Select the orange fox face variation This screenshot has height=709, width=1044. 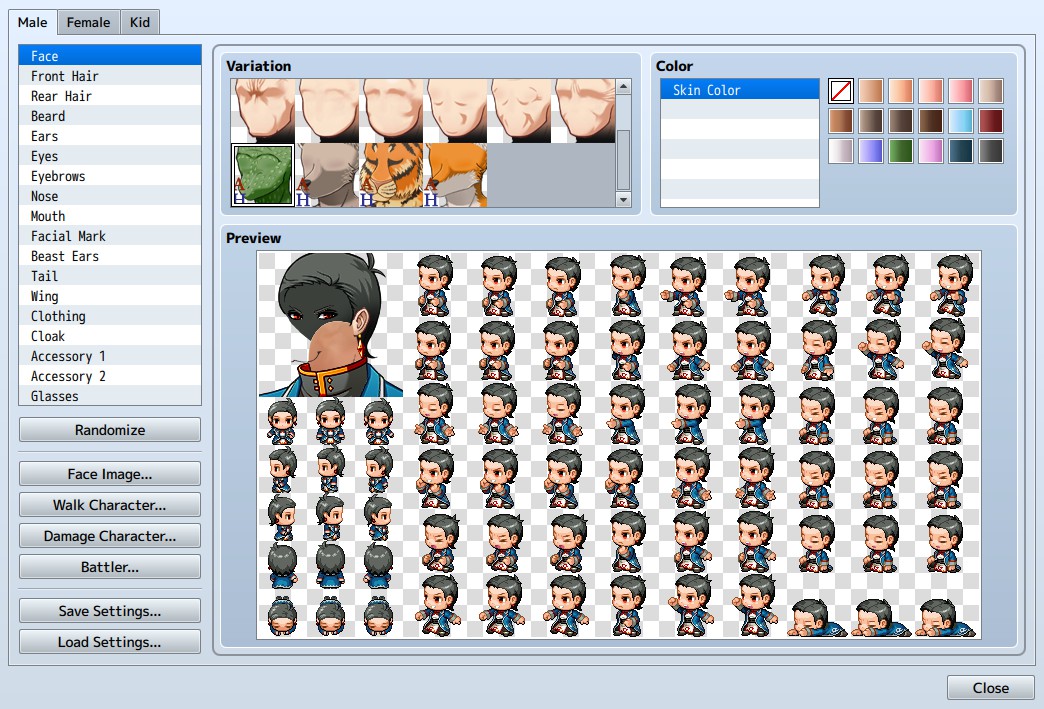click(x=455, y=175)
